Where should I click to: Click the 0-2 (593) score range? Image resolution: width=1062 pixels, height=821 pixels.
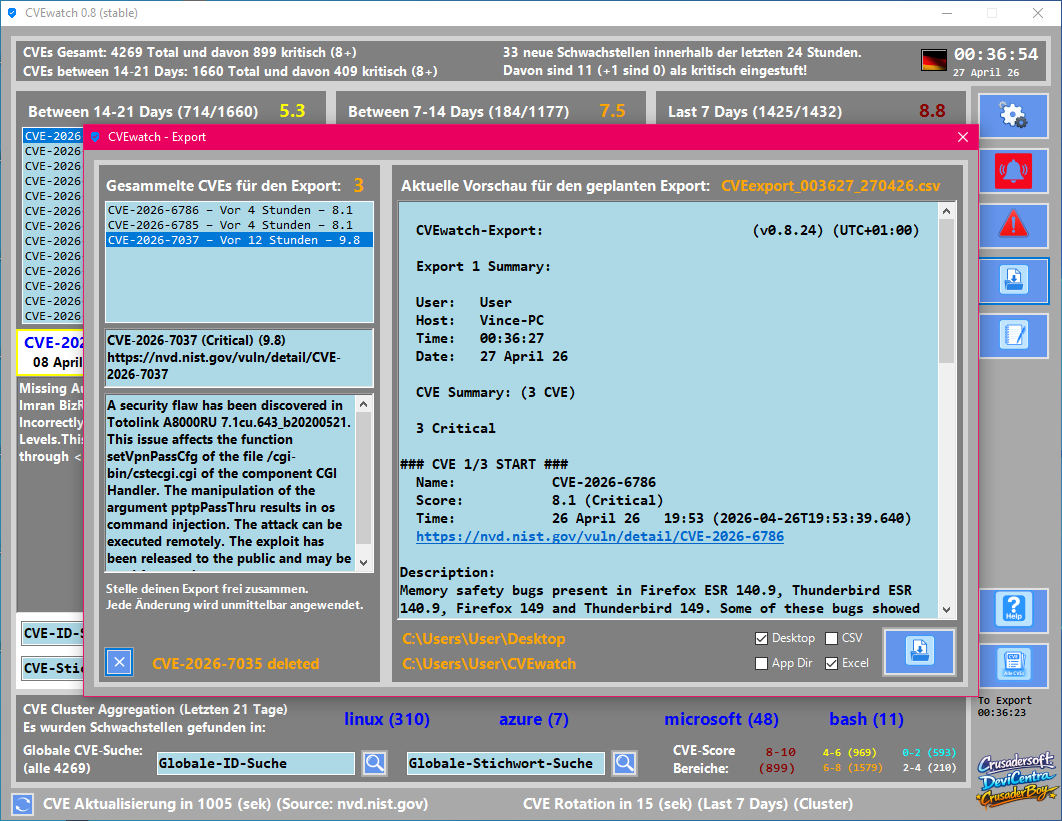coord(929,753)
